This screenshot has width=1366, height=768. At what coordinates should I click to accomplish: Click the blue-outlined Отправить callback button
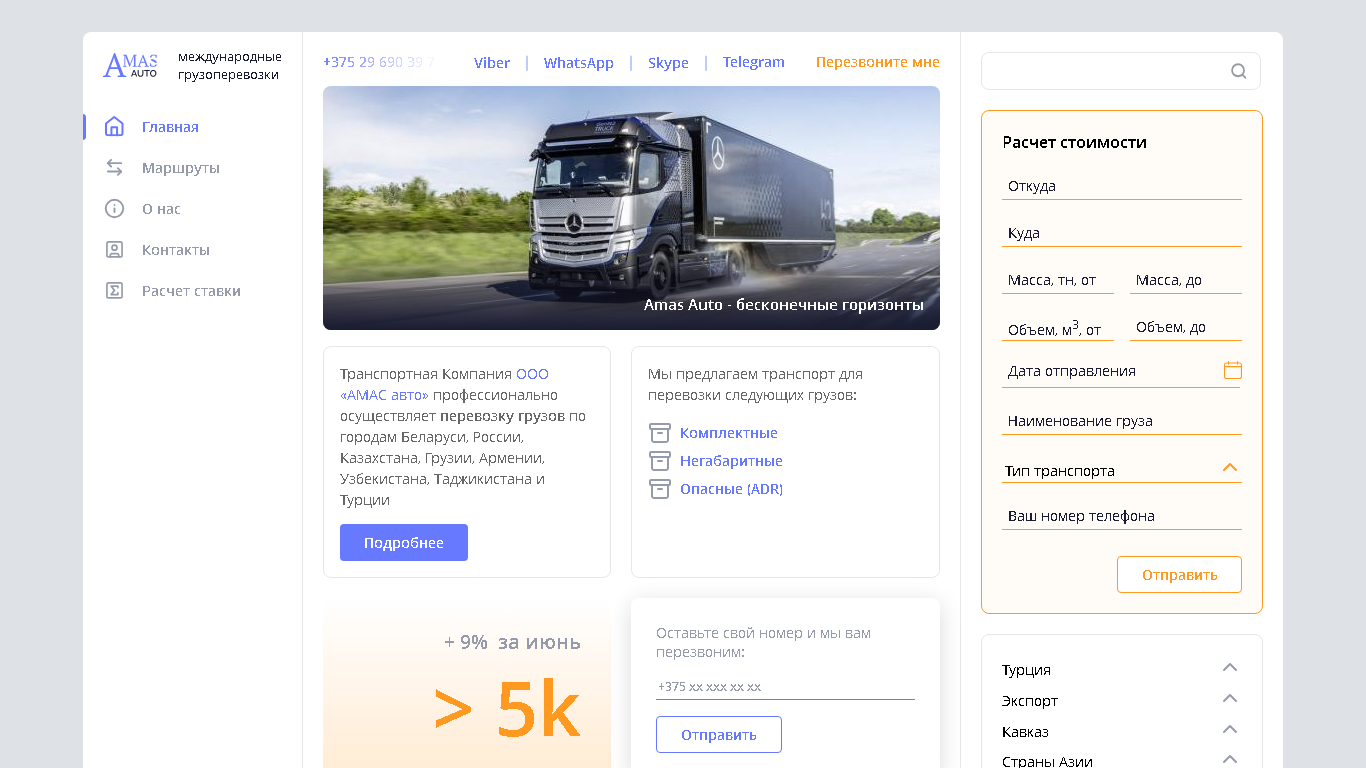[719, 735]
